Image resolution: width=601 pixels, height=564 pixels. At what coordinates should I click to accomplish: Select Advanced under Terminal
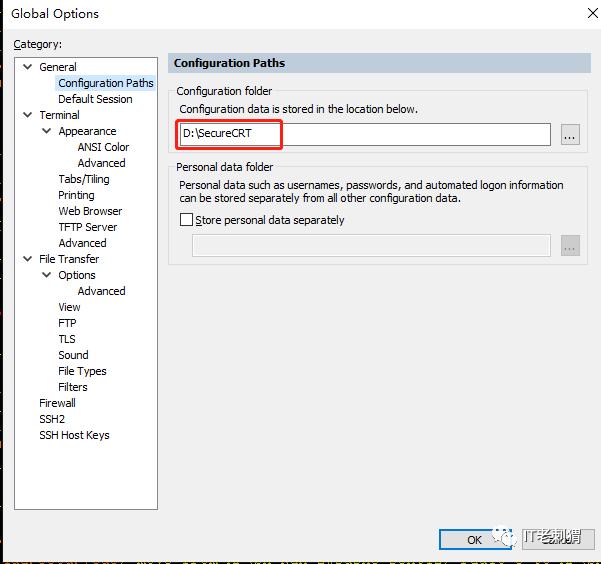pyautogui.click(x=82, y=243)
